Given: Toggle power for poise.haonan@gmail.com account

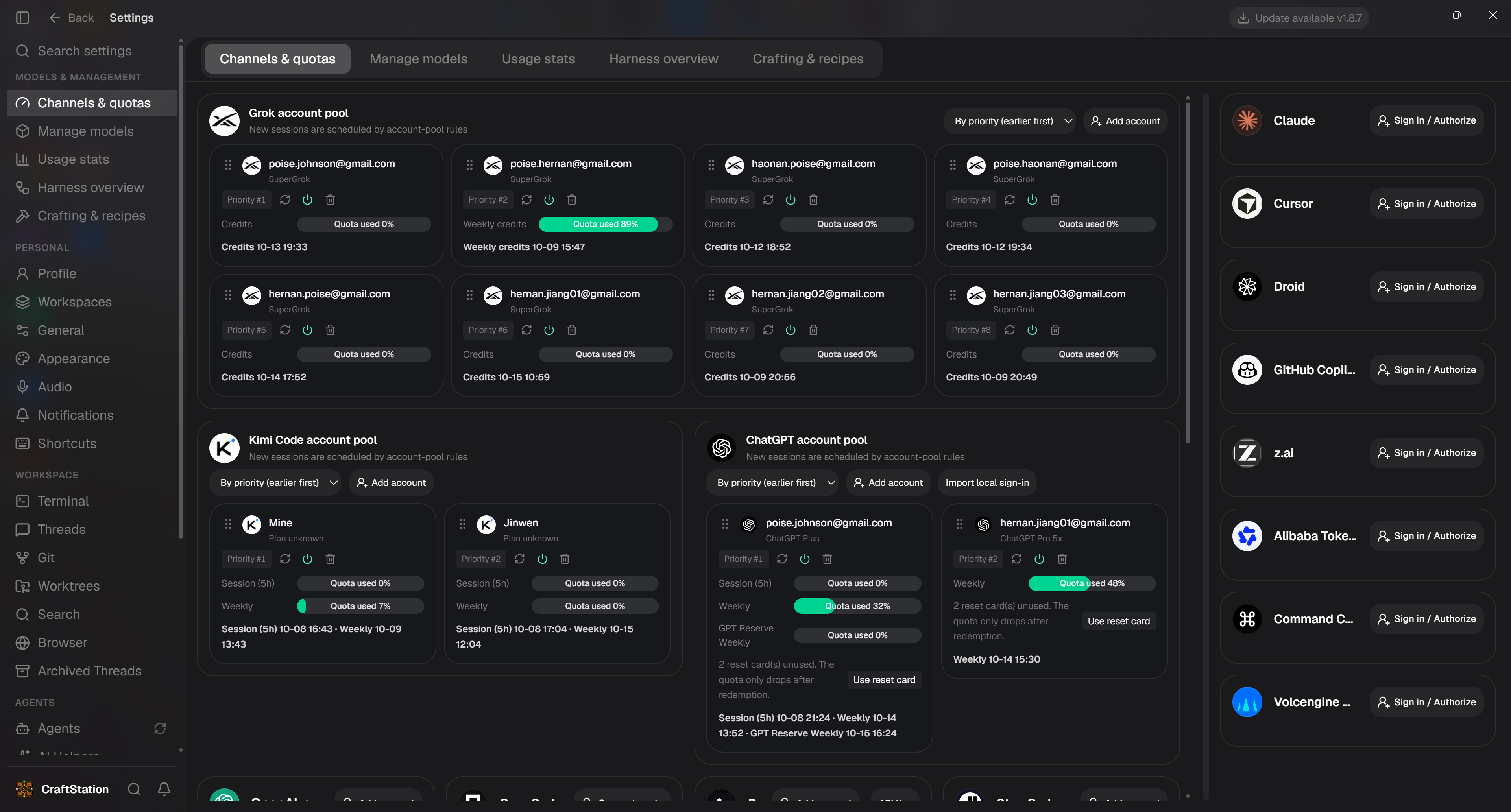Looking at the screenshot, I should [x=1033, y=200].
